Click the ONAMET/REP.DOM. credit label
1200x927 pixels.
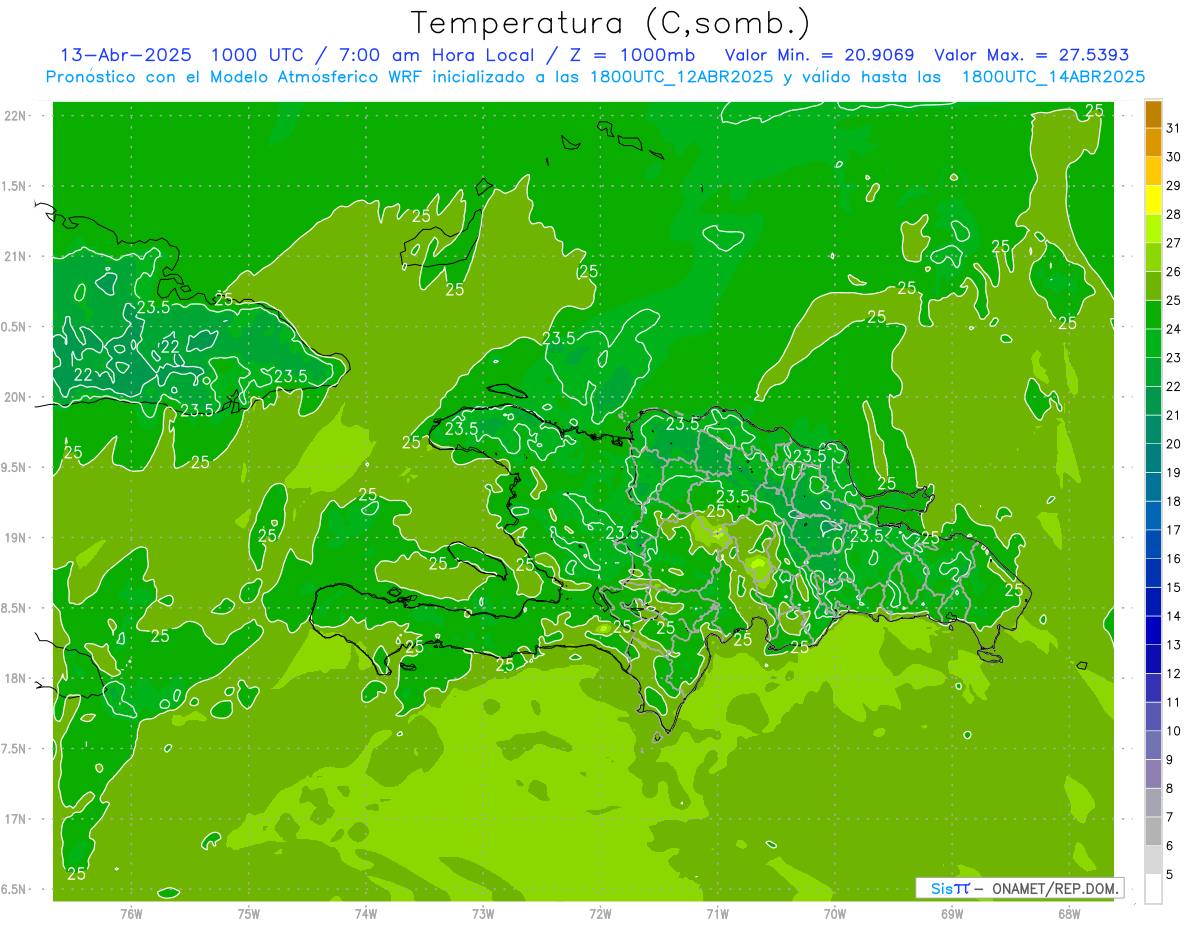(1055, 888)
